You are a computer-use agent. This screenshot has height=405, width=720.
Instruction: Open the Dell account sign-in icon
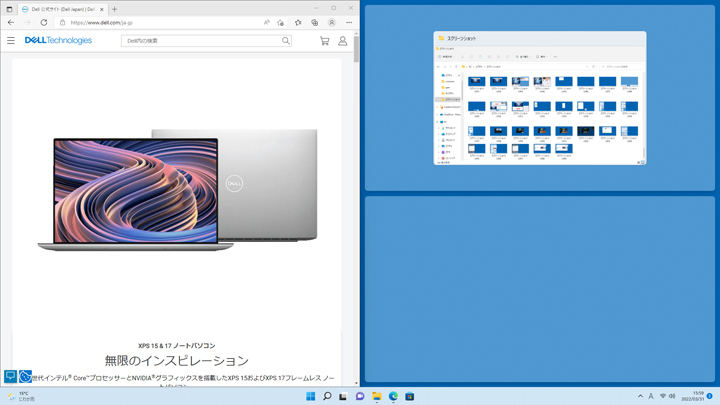pyautogui.click(x=343, y=41)
